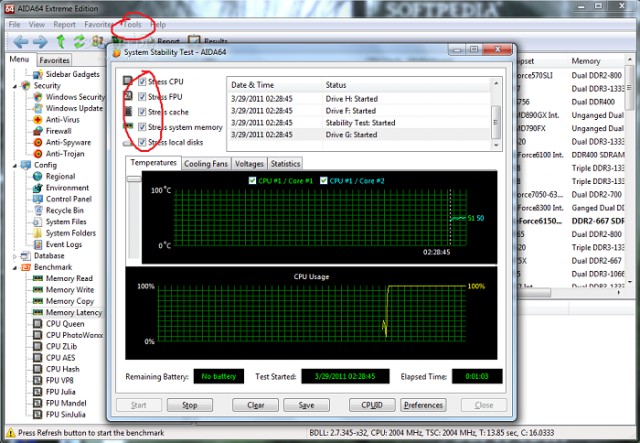The height and width of the screenshot is (443, 640).
Task: Open the Preferences button
Action: click(x=423, y=405)
